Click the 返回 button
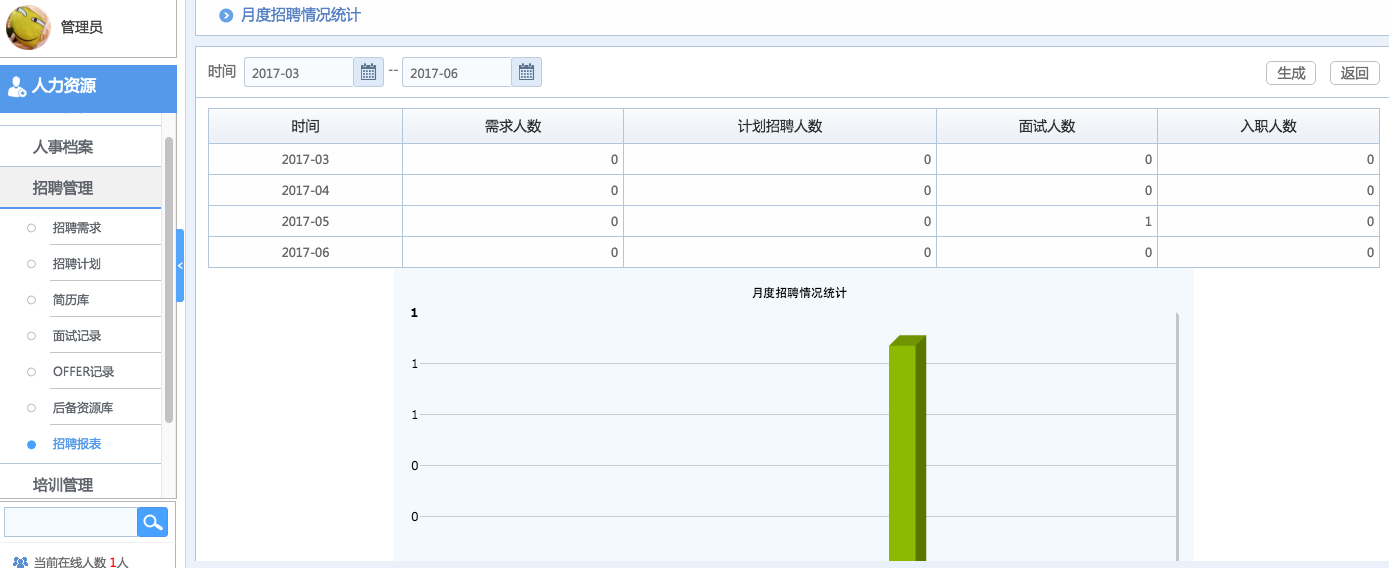This screenshot has width=1389, height=568. [1354, 73]
